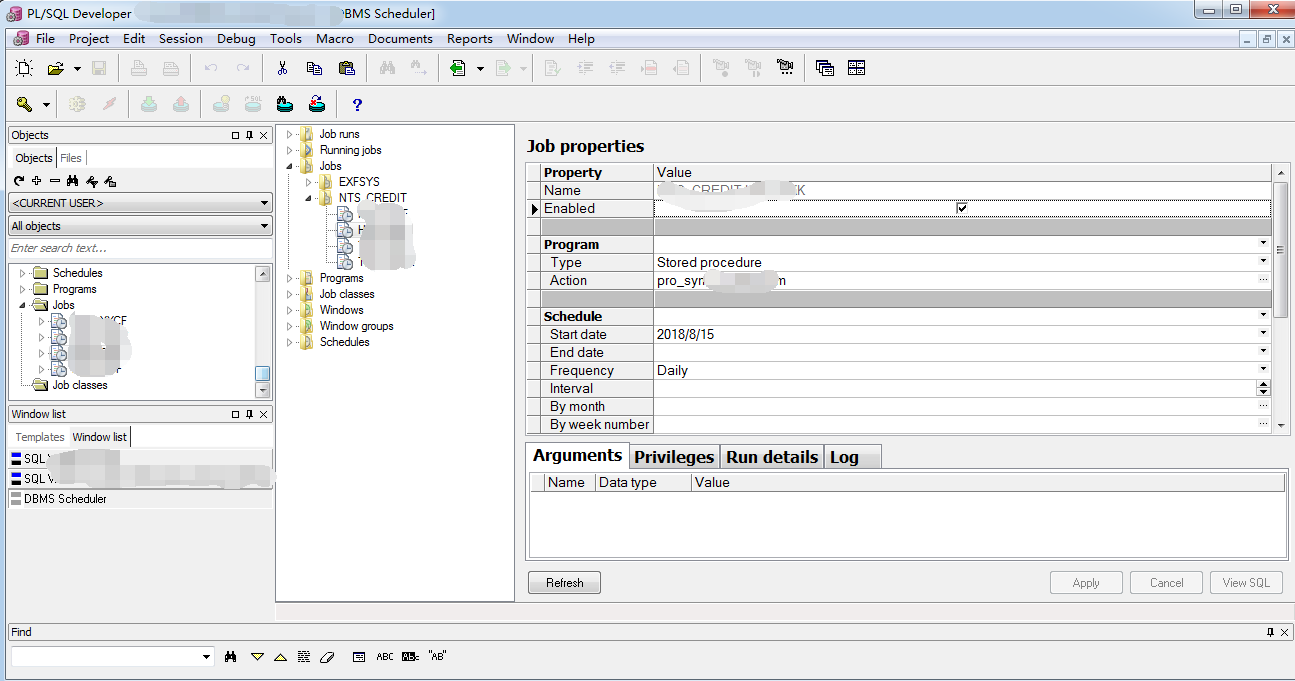Click the minus icon in Objects toolbar

(55, 181)
